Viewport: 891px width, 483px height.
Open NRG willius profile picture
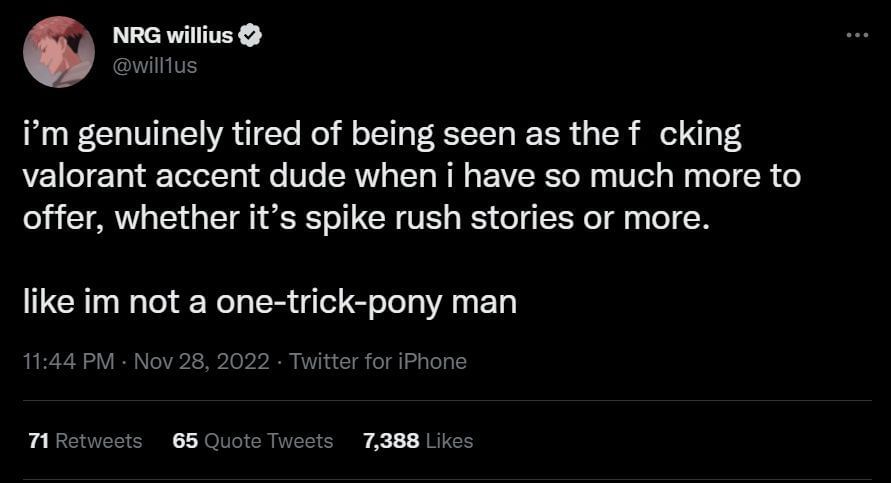(59, 51)
